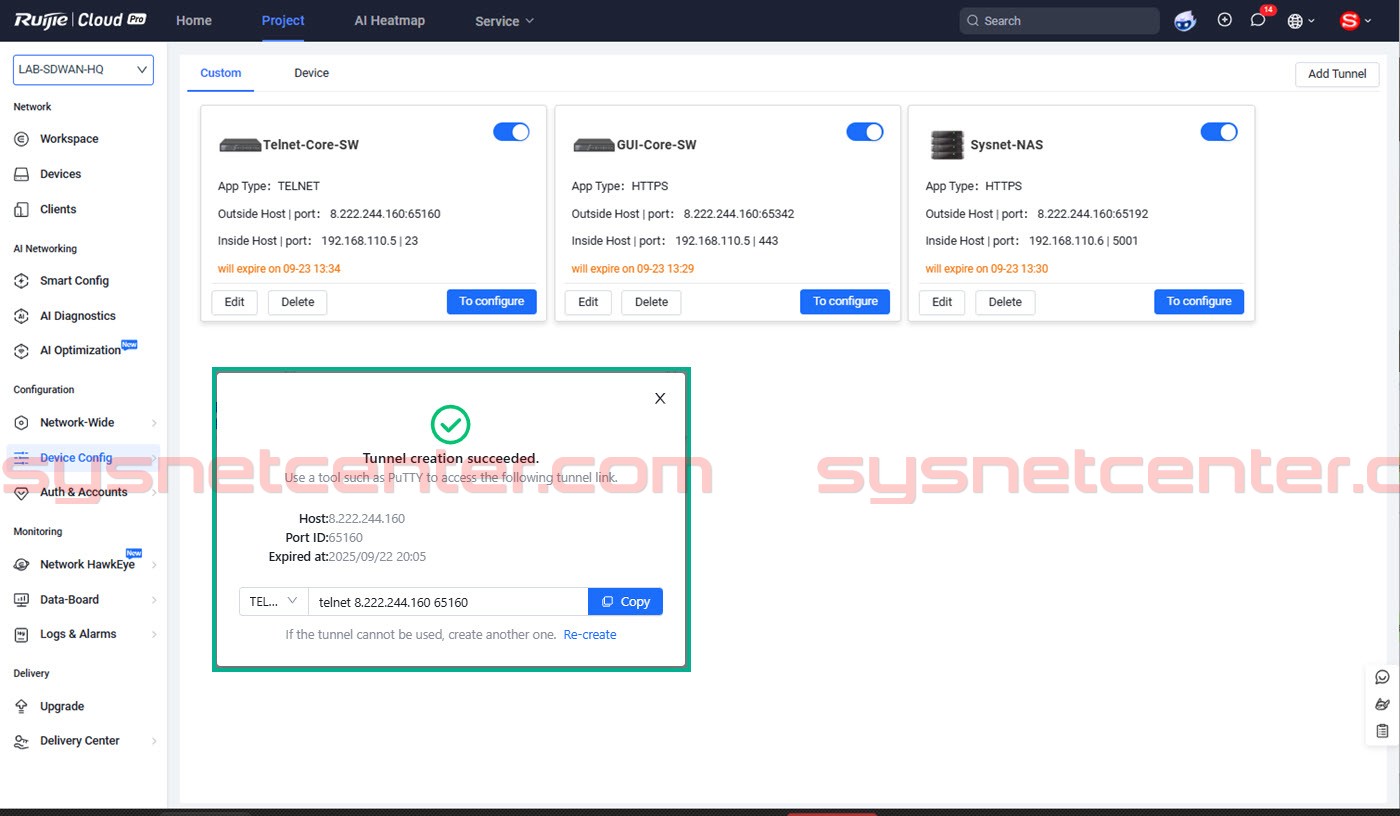Copy the telnet tunnel command
1400x816 pixels.
click(625, 601)
